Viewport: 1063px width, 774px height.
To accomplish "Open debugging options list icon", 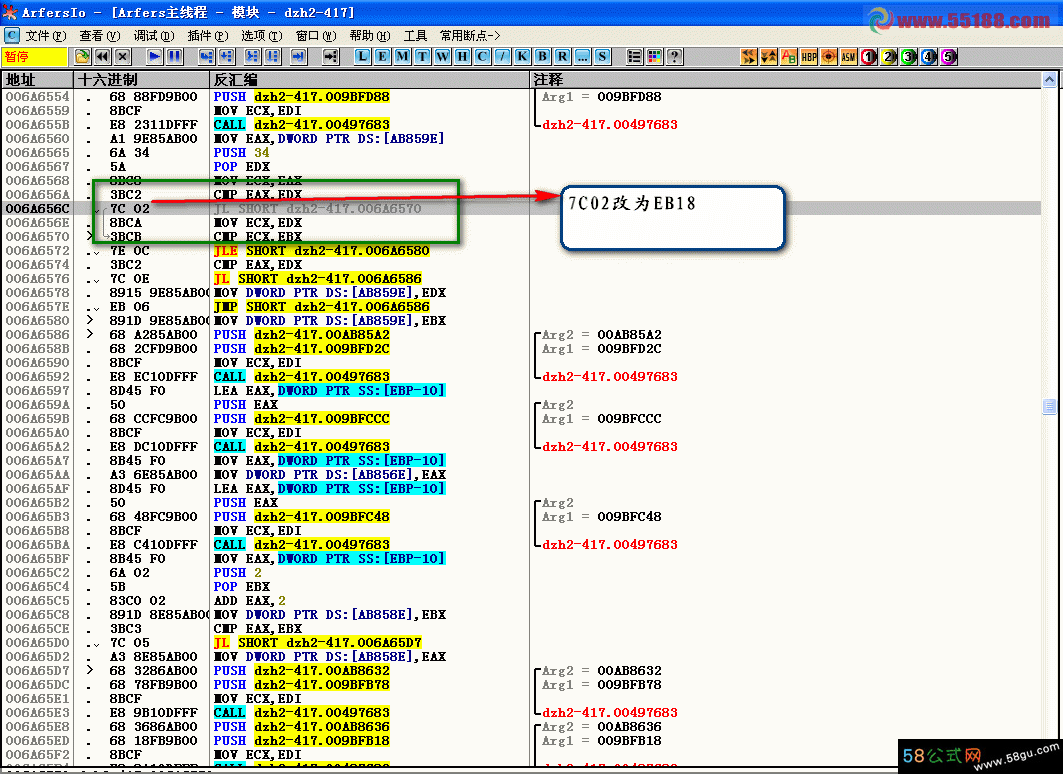I will [635, 57].
